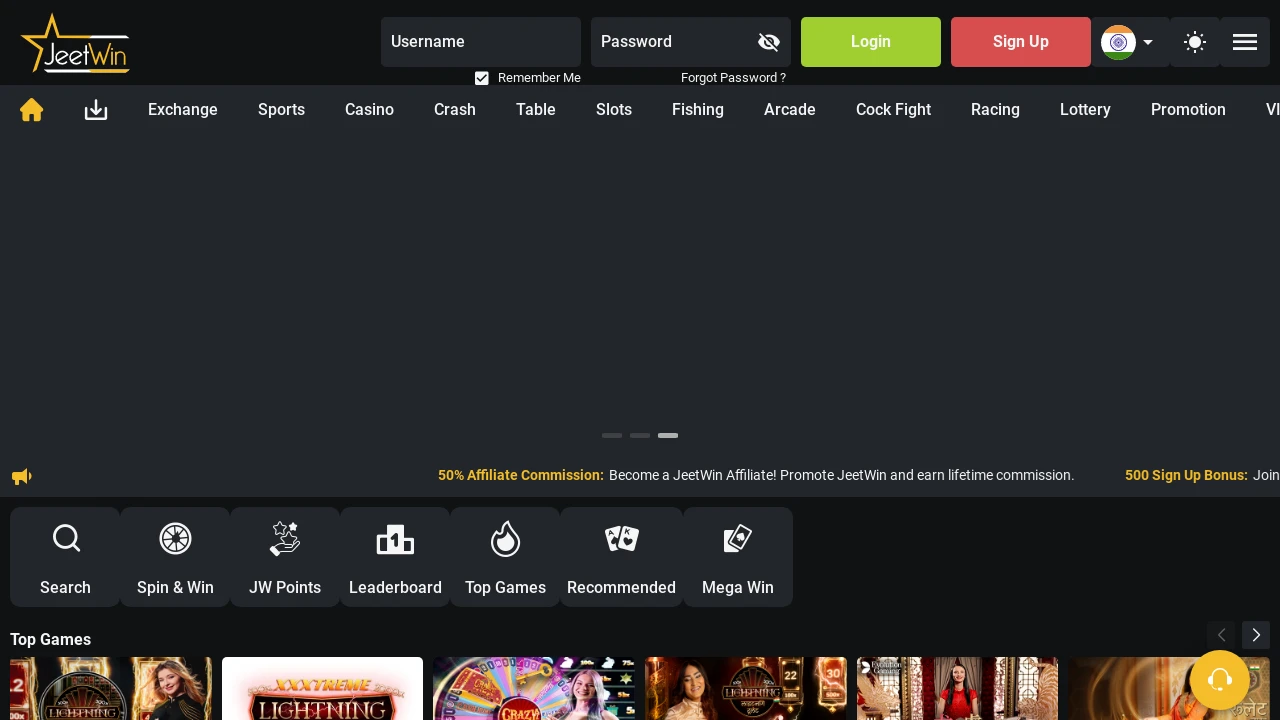Open the Table menu
The height and width of the screenshot is (720, 1280).
536,110
